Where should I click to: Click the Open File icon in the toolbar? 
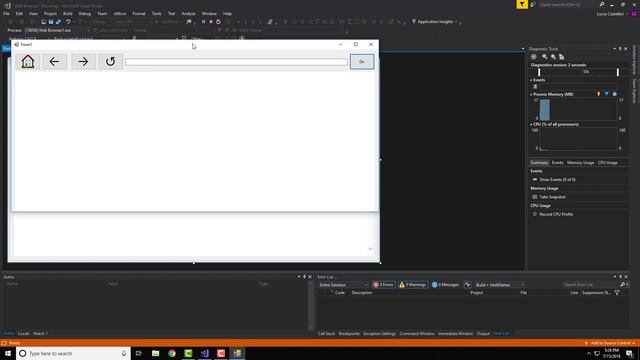[43, 22]
